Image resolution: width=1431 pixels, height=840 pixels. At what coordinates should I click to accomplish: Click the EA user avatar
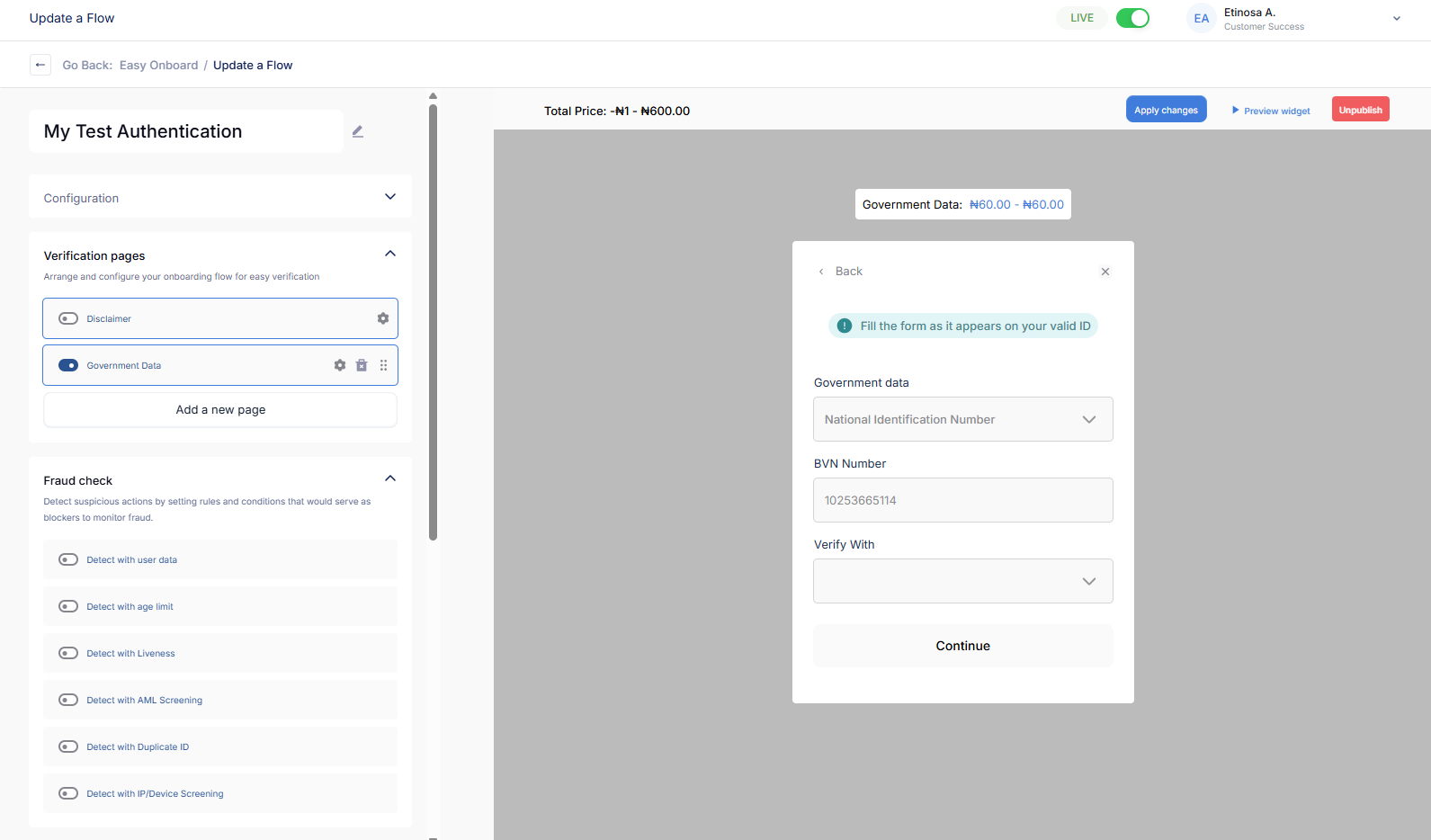click(1201, 18)
